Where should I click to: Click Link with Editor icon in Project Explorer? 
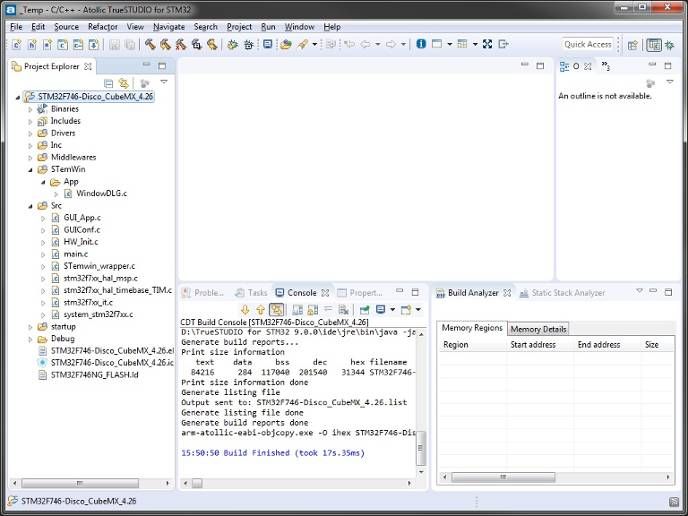click(x=124, y=83)
